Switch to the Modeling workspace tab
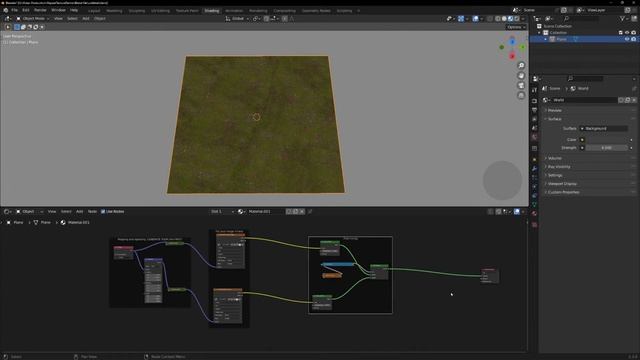Screen dimensions: 640x360 (114, 11)
